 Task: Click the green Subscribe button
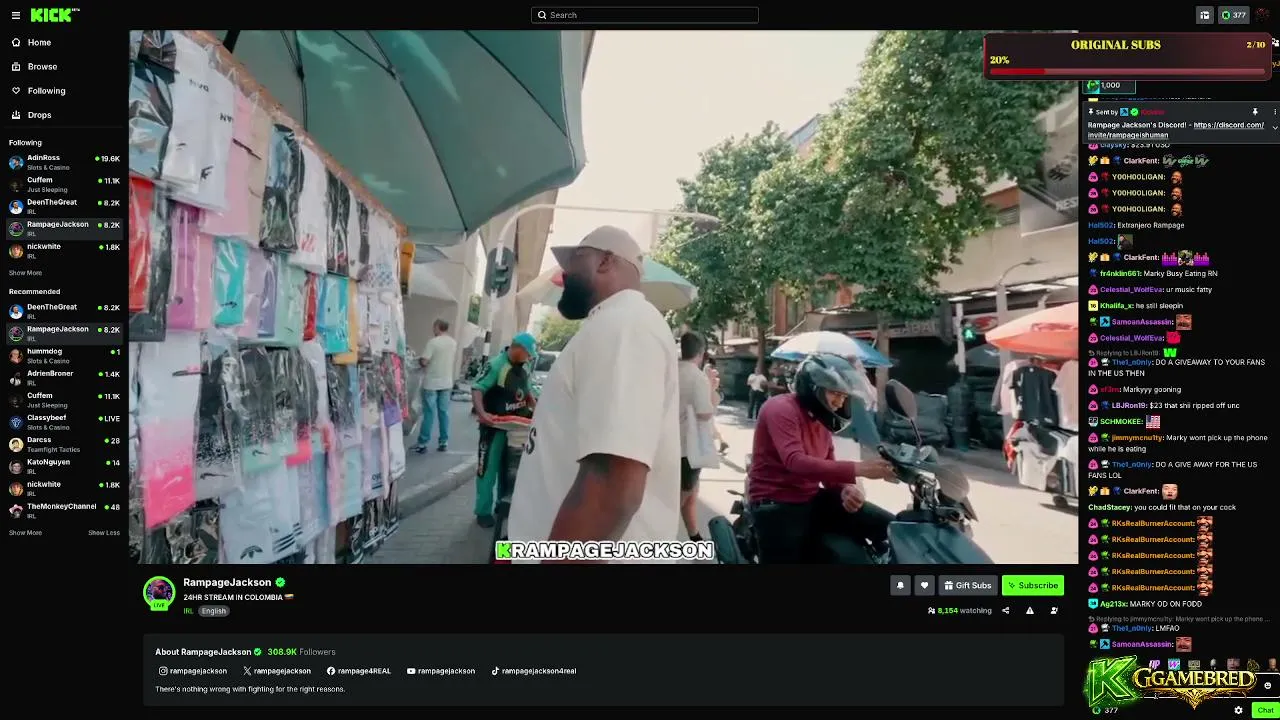pos(1033,586)
